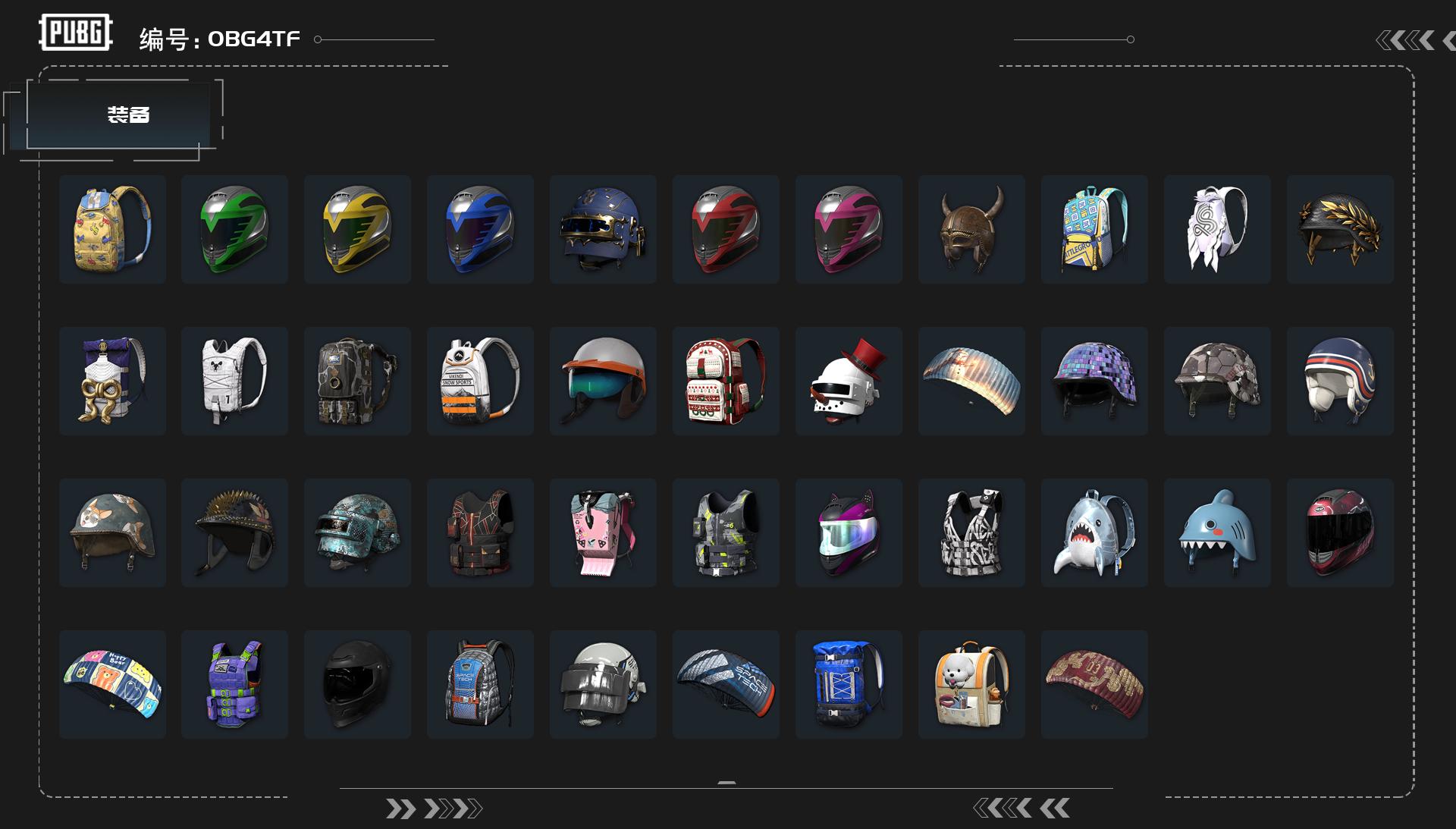Select the green racing helmet
This screenshot has height=829, width=1456.
click(234, 229)
